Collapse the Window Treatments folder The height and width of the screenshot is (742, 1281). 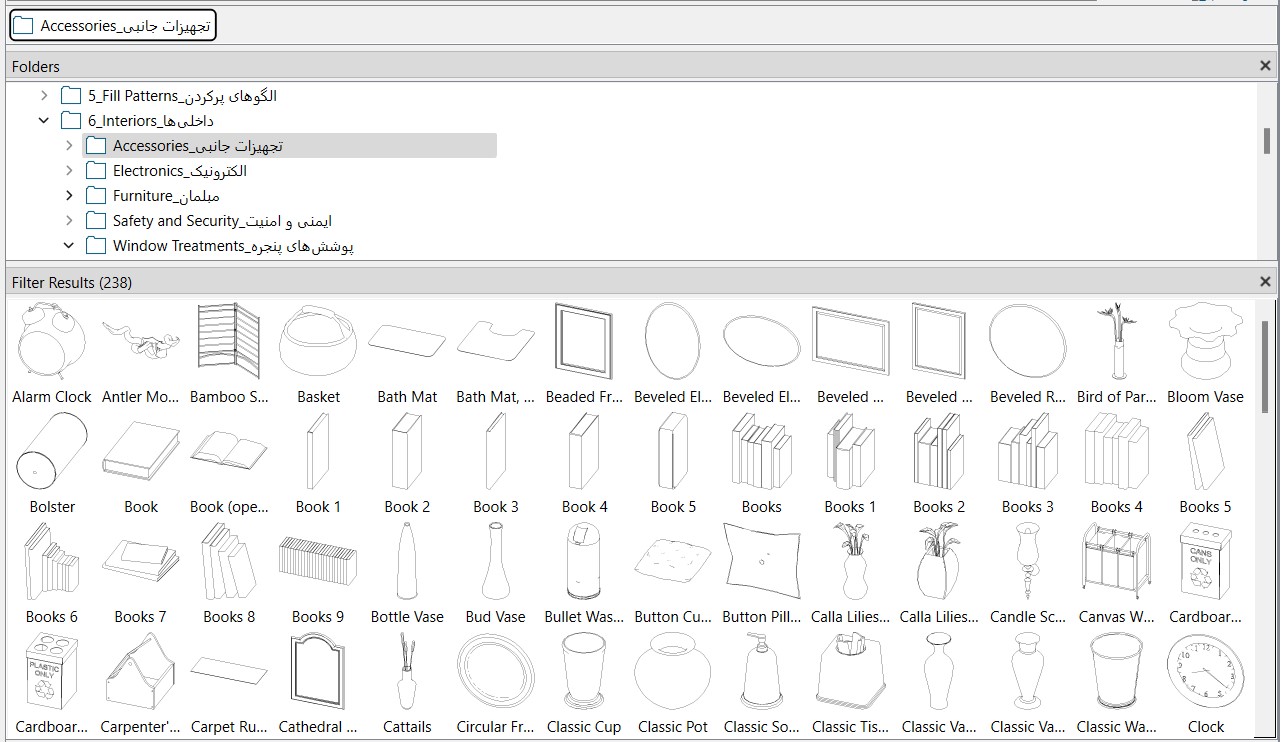(x=69, y=246)
